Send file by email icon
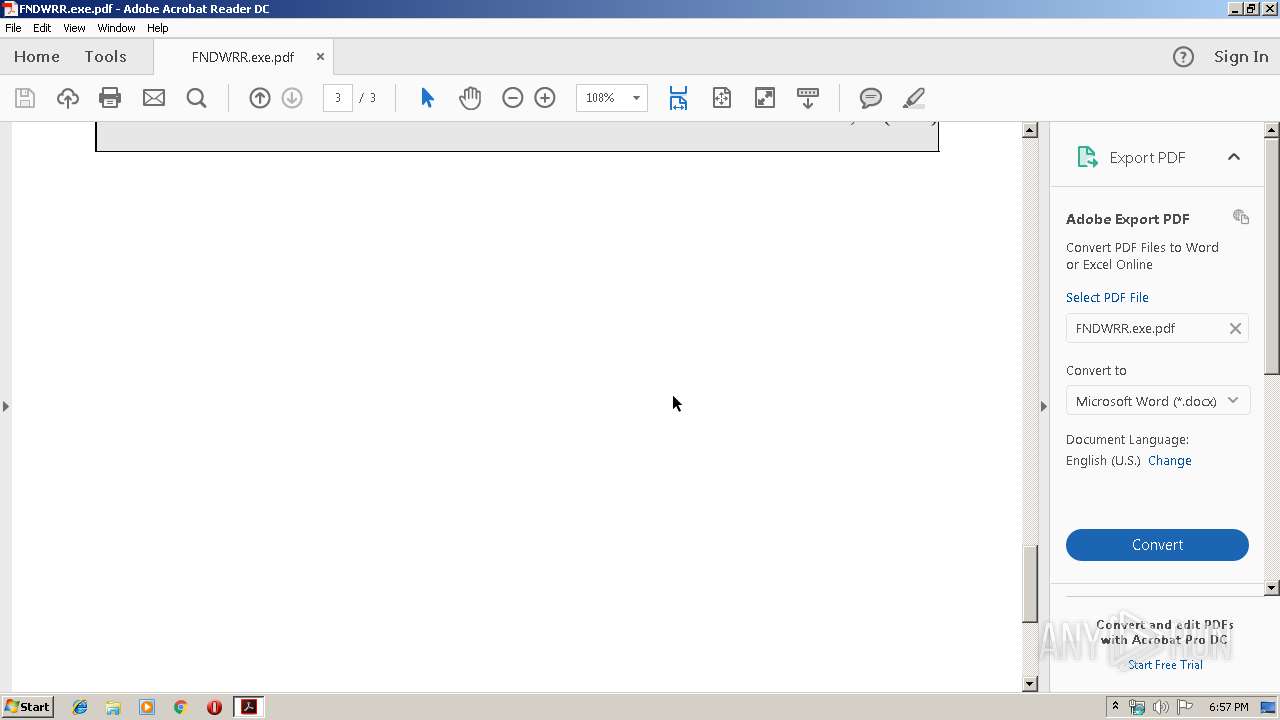 (x=154, y=98)
